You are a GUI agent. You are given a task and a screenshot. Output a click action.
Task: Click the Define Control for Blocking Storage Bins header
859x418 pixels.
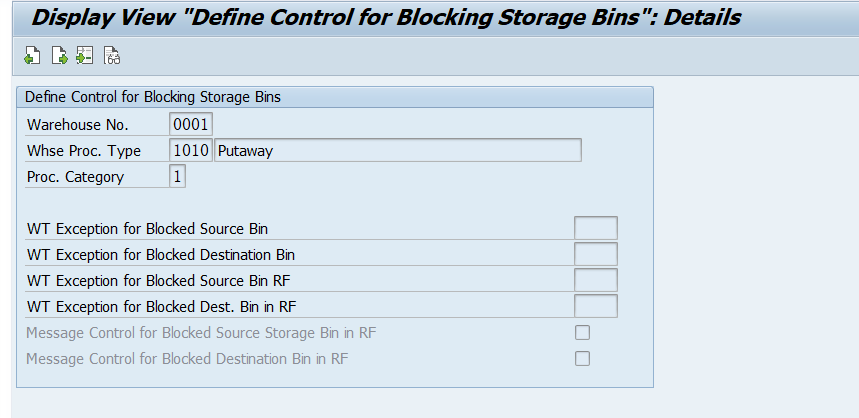point(153,97)
